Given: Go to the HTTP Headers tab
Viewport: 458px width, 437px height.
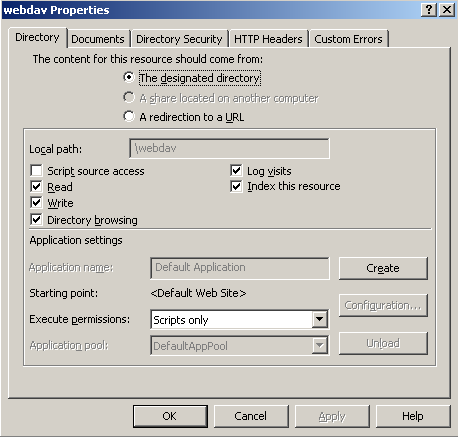Looking at the screenshot, I should click(268, 39).
